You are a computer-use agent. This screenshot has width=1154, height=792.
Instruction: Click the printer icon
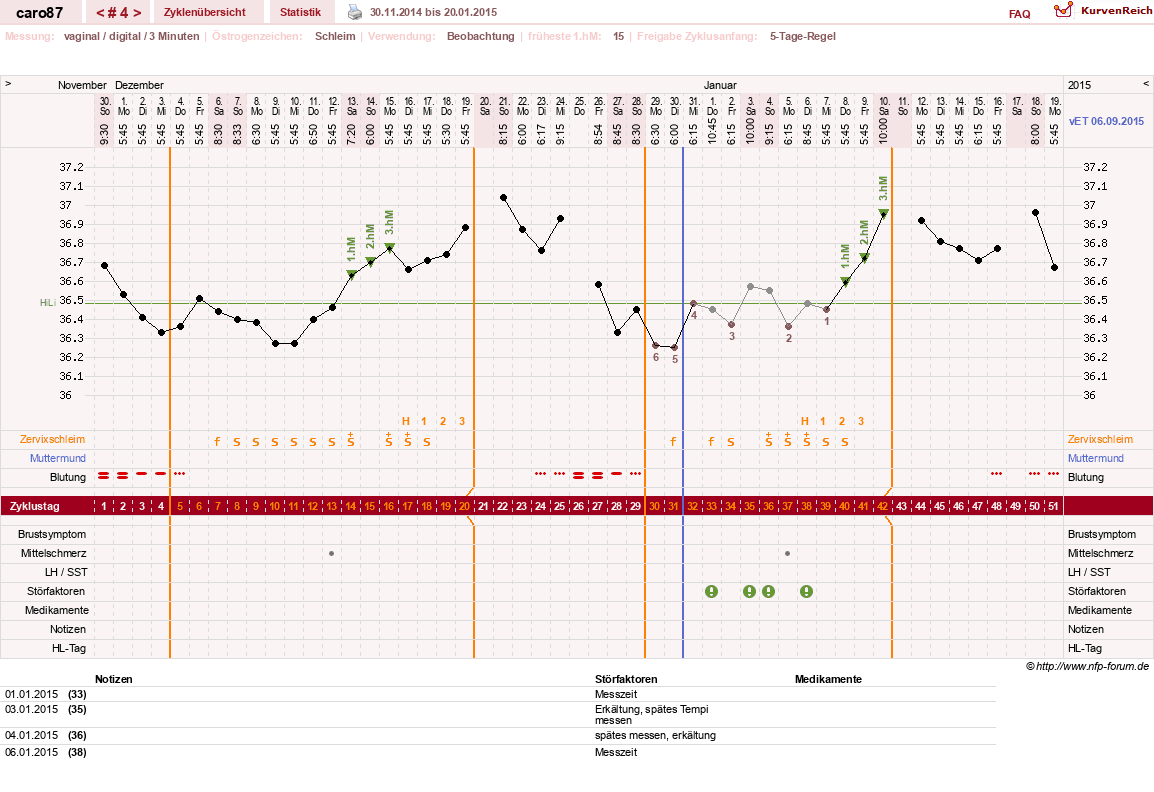tap(355, 13)
